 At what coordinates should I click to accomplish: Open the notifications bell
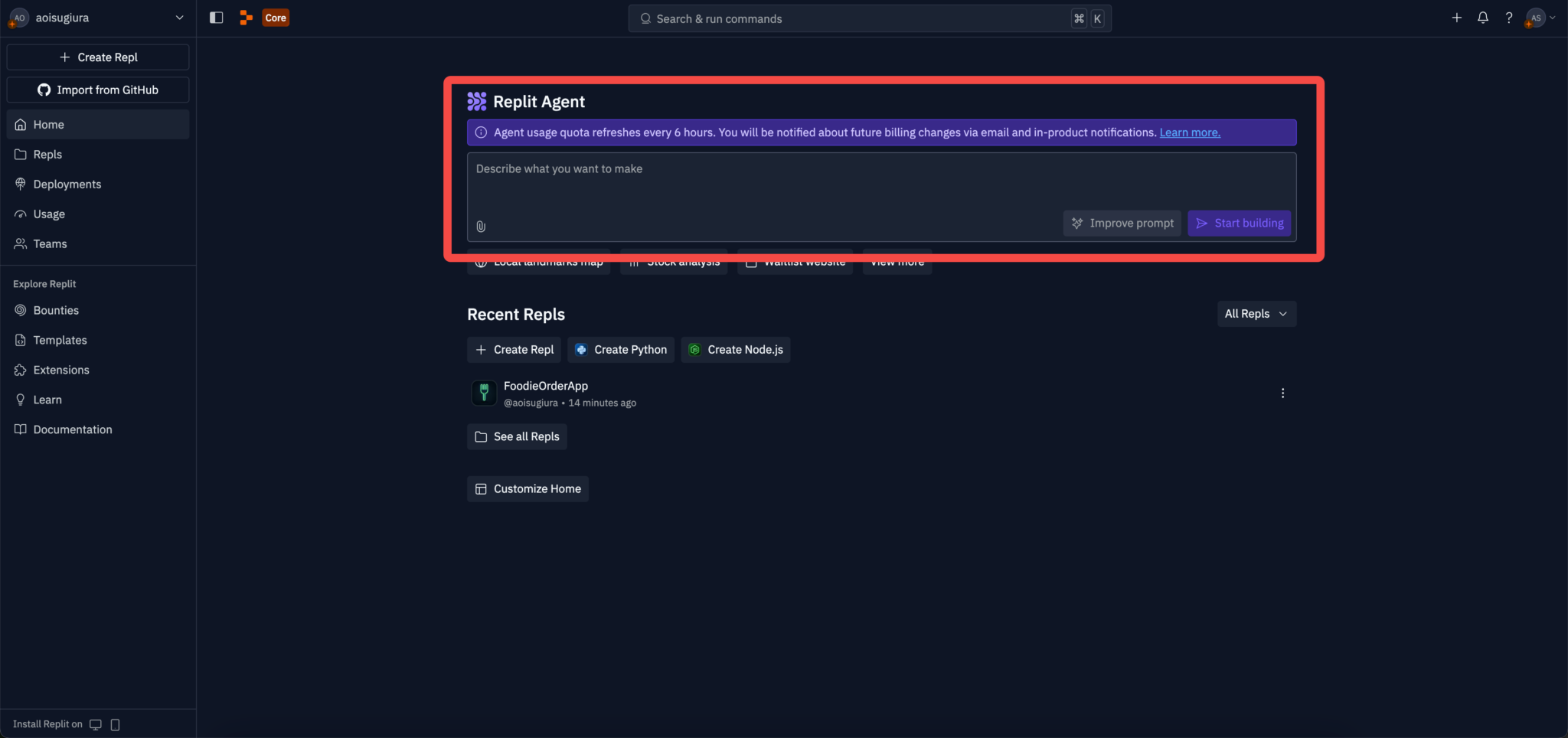point(1483,18)
